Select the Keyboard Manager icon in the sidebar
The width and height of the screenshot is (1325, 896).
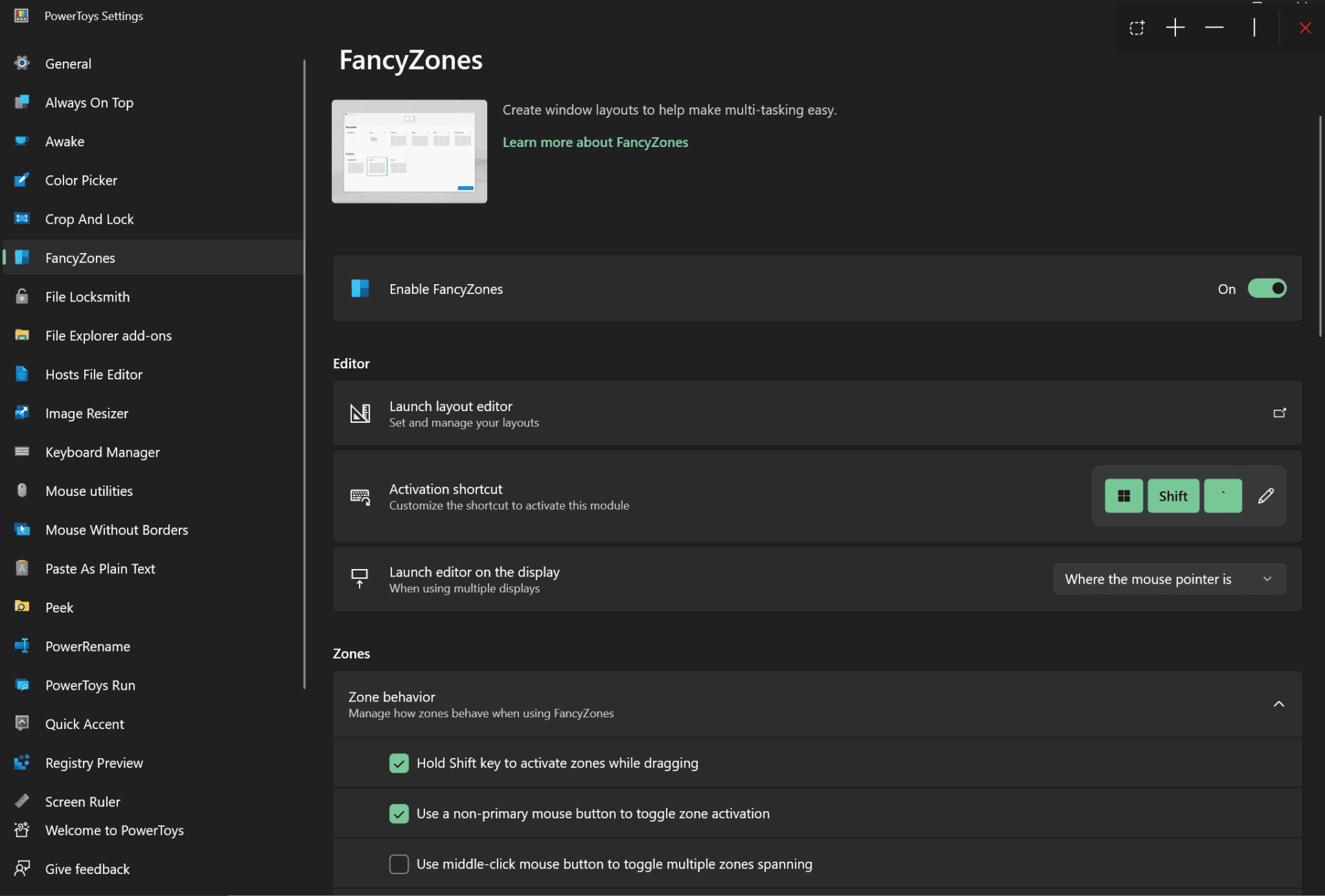tap(21, 452)
